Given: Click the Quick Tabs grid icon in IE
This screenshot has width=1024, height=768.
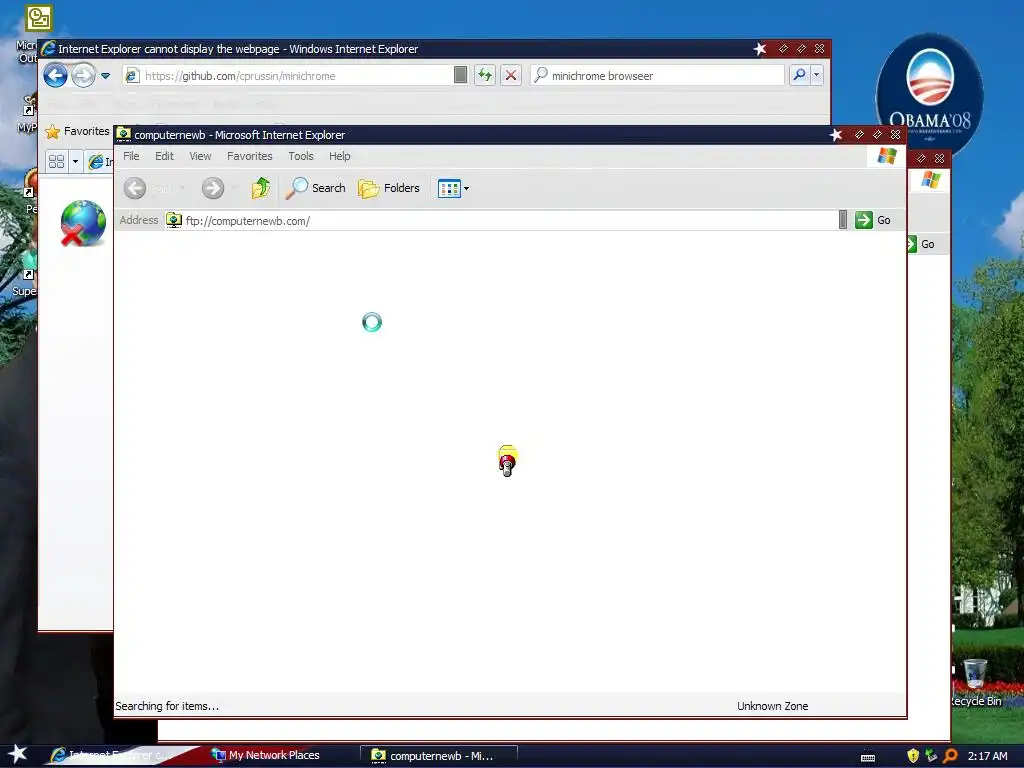Looking at the screenshot, I should tap(57, 161).
